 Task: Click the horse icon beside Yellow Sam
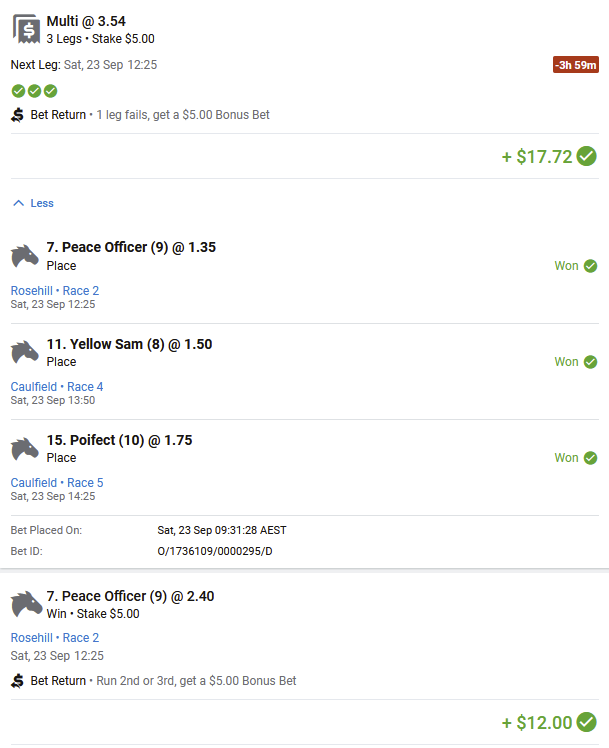25,352
